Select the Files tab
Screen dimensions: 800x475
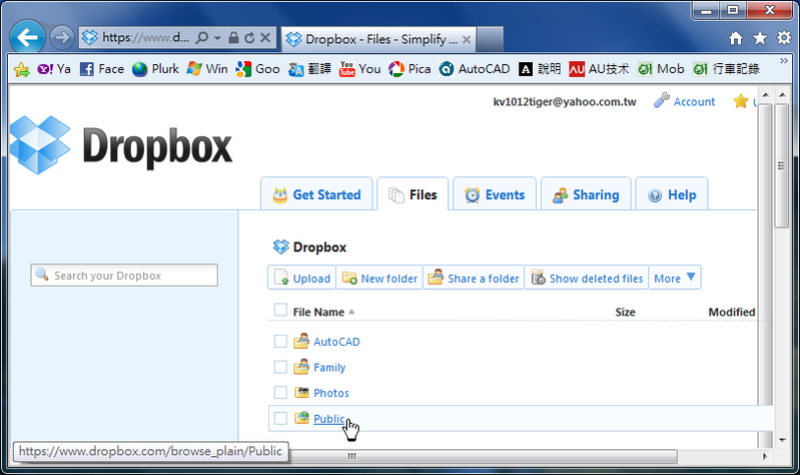[413, 194]
